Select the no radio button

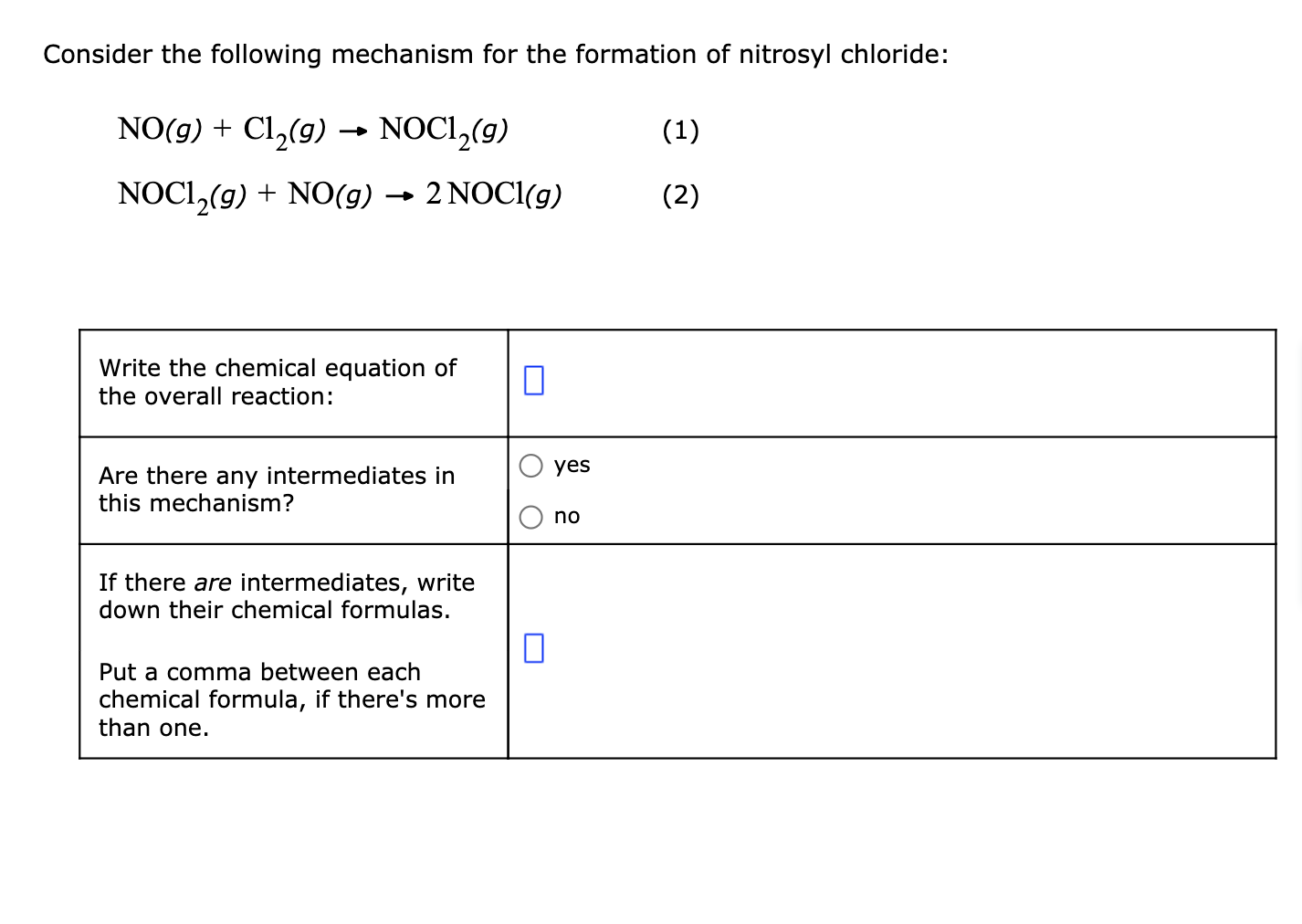531,516
